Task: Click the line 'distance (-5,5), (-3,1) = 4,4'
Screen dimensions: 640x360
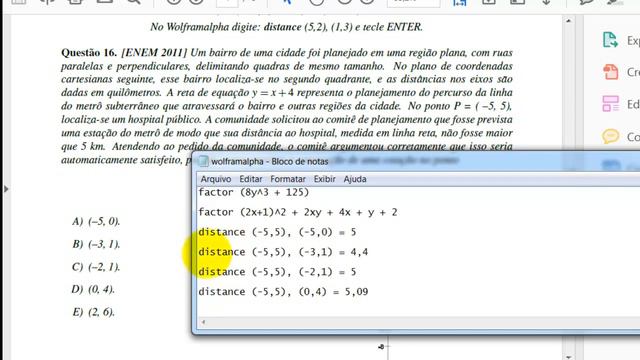Action: pyautogui.click(x=283, y=252)
